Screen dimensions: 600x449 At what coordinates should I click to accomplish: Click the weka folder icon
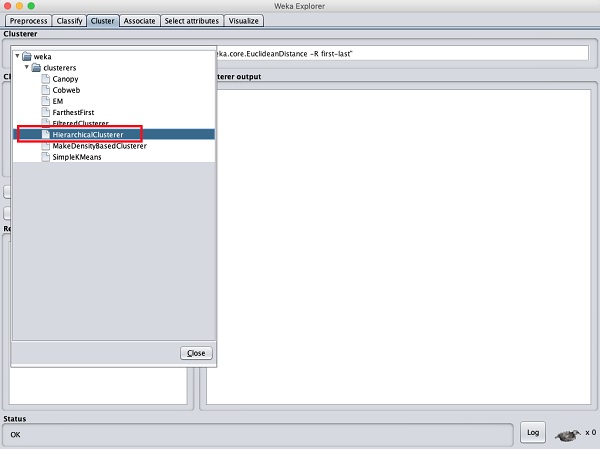click(27, 57)
